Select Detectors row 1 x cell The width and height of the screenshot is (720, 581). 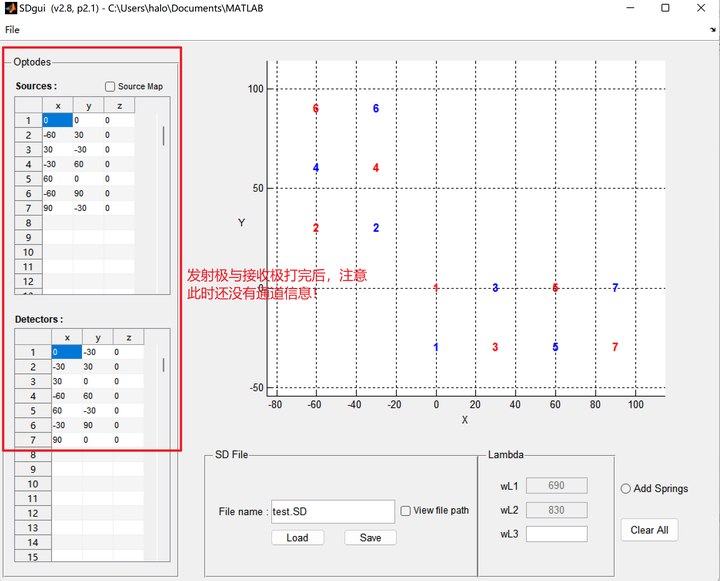point(67,352)
